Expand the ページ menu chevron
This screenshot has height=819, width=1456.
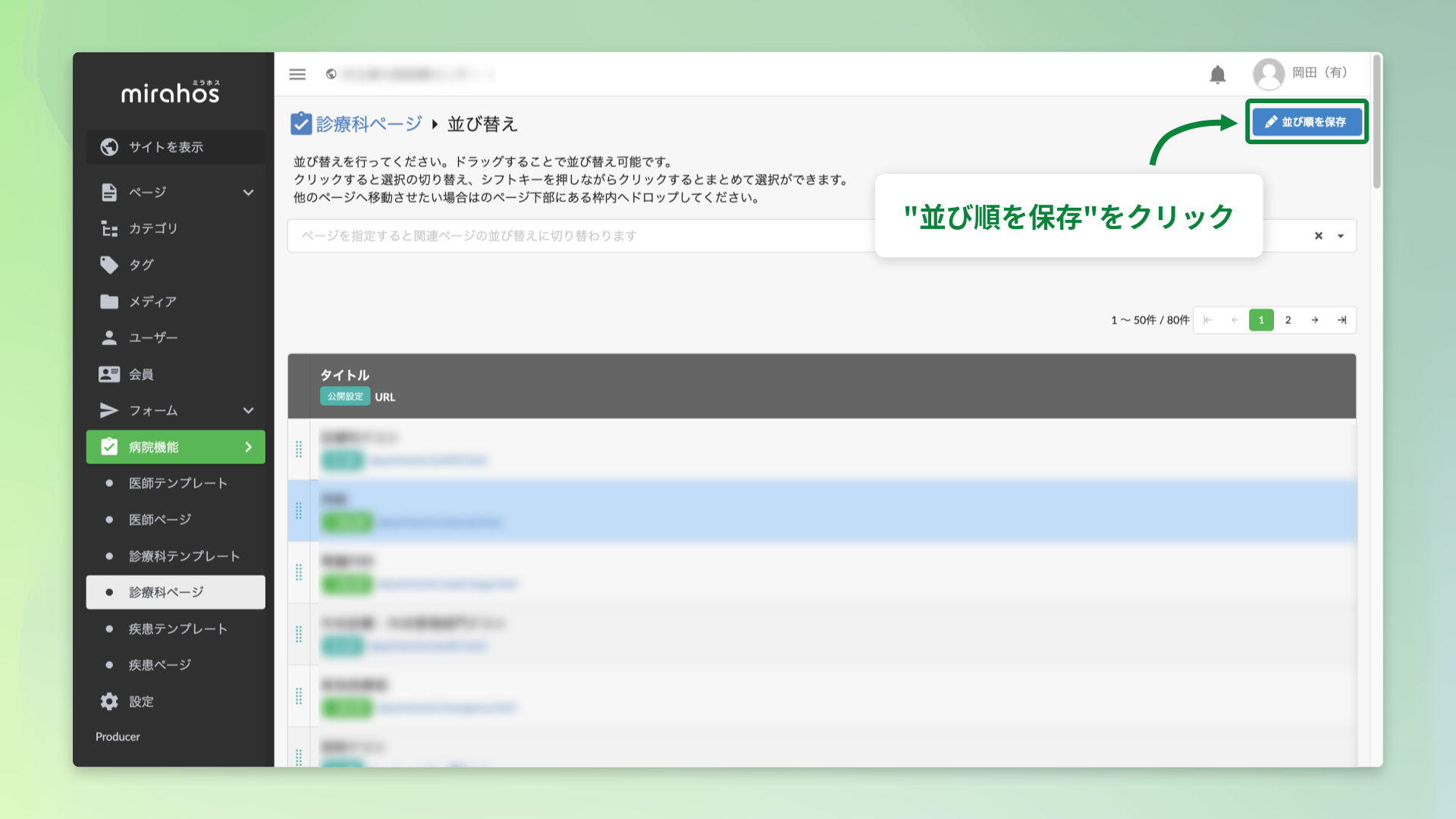(248, 193)
